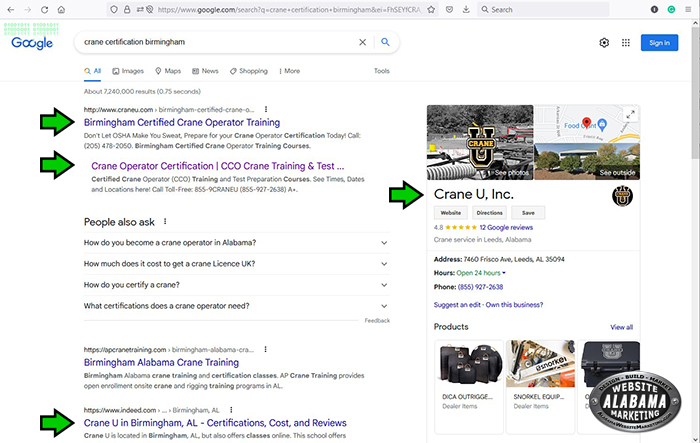Open the 'See outside' street view image
Viewport: 700px width, 443px height.
point(587,161)
